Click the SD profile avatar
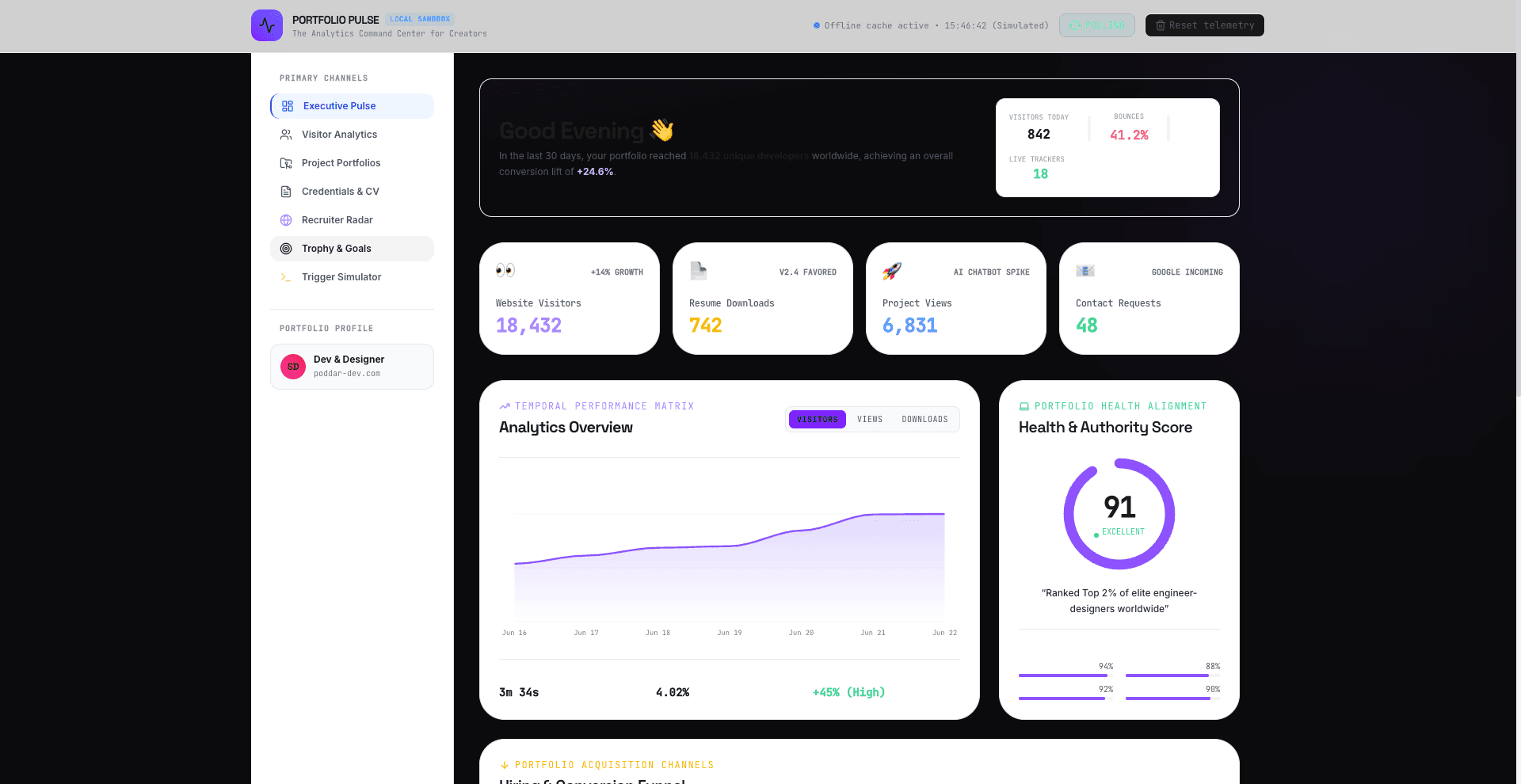The height and width of the screenshot is (784, 1521). tap(293, 367)
